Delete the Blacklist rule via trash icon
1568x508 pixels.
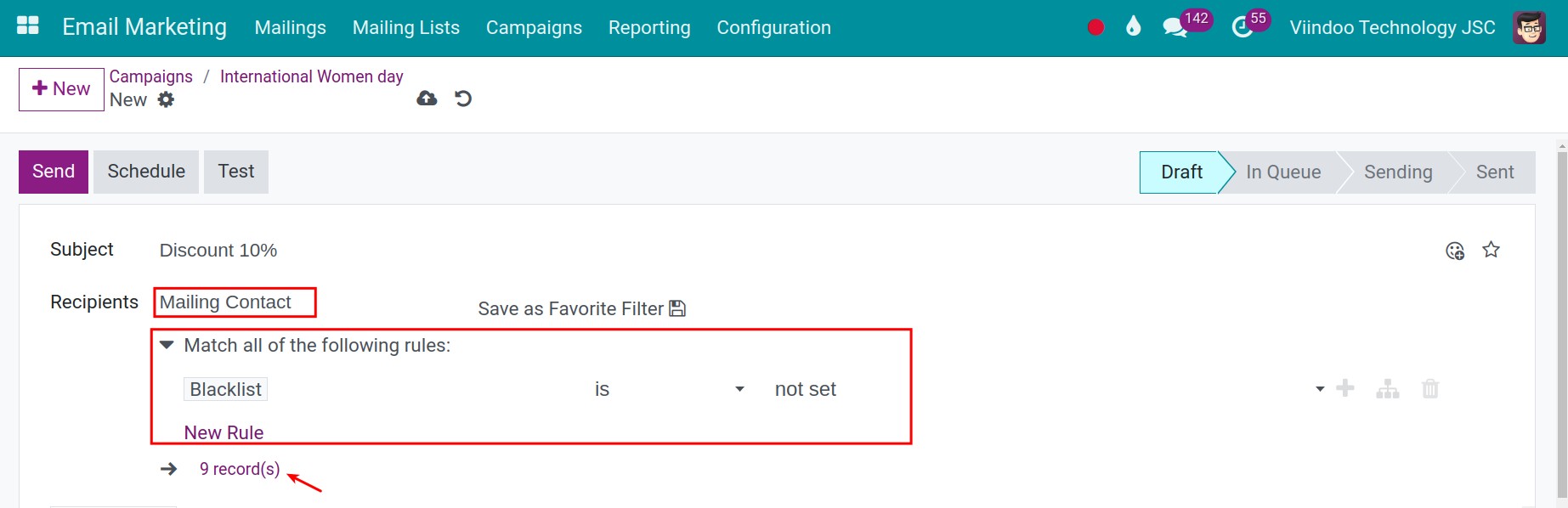(1430, 388)
